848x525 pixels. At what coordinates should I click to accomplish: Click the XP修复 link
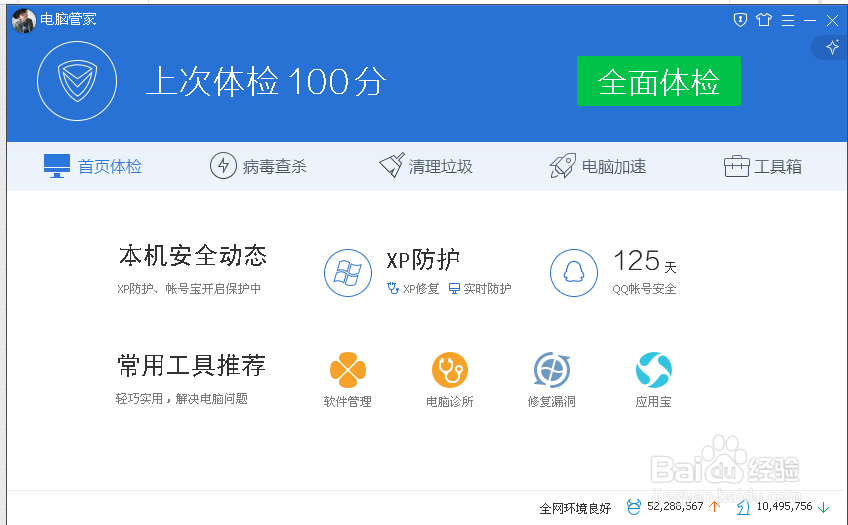tap(413, 289)
